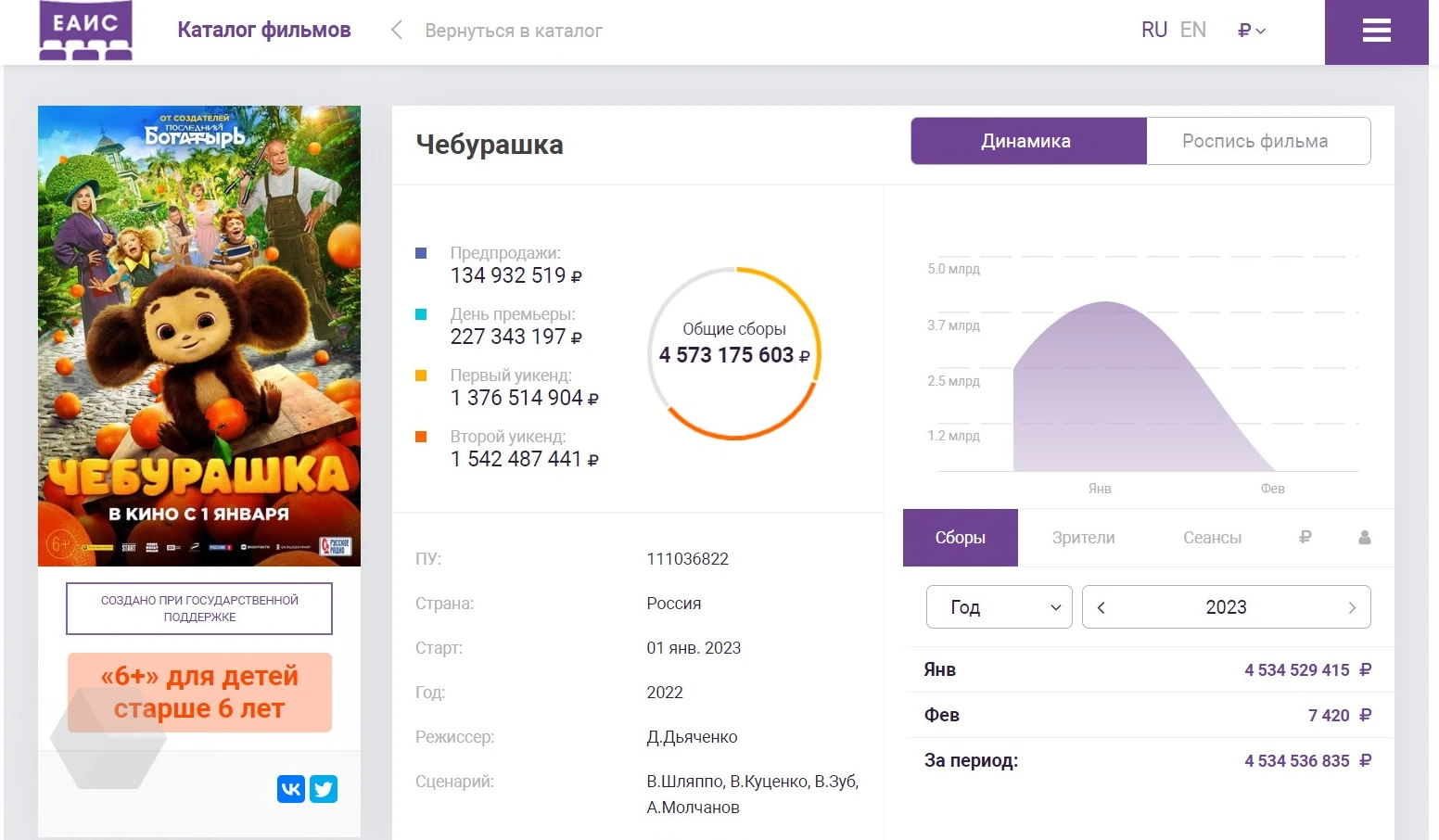Image resolution: width=1439 pixels, height=840 pixels.
Task: Switch language to EN
Action: pos(1193,30)
